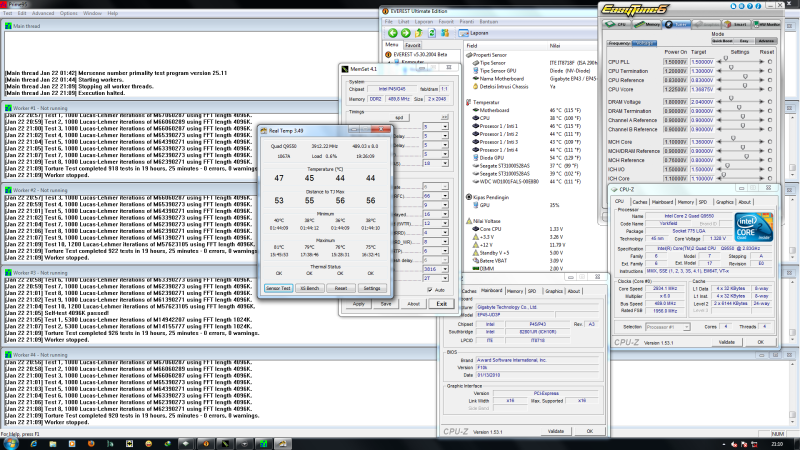Open the EVEREST favorites people icon
This screenshot has height=450, width=800.
point(445,33)
